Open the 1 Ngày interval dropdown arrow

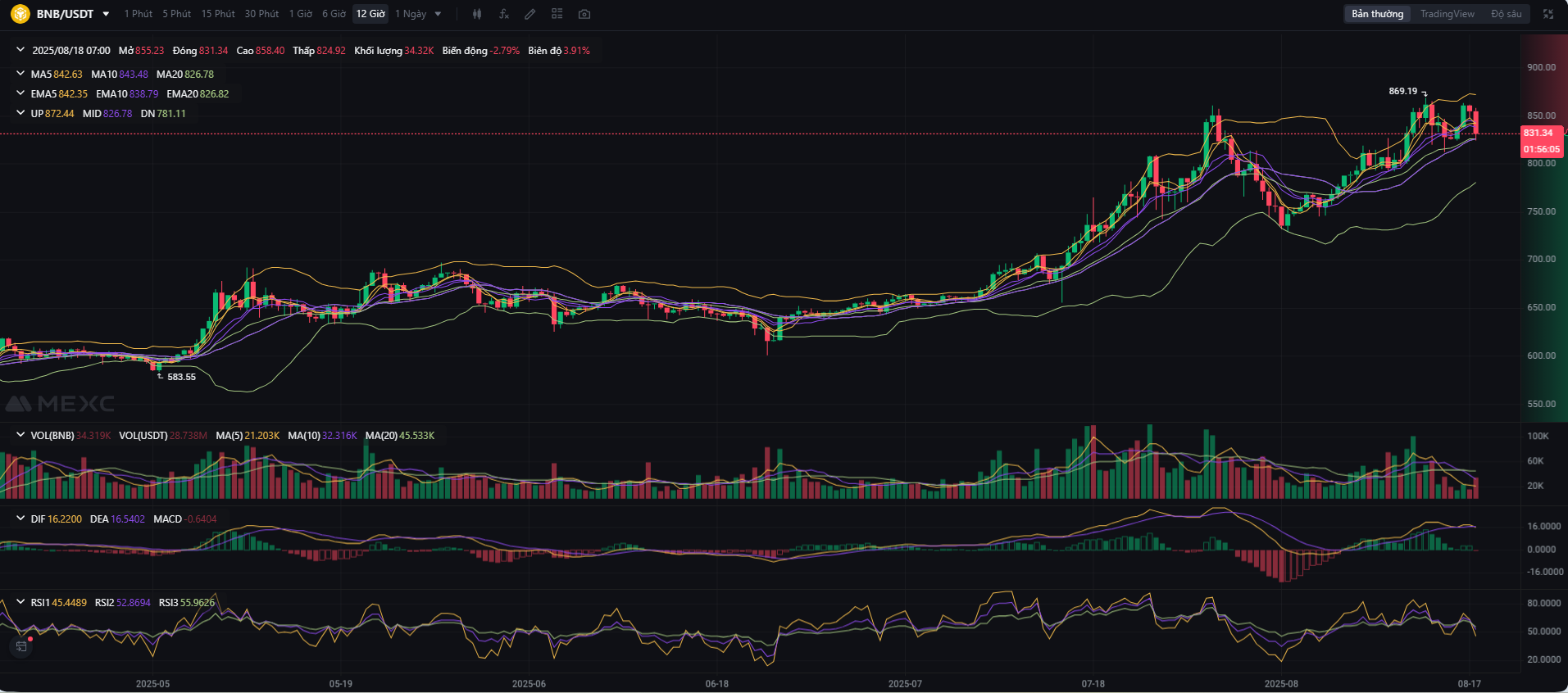tap(438, 14)
